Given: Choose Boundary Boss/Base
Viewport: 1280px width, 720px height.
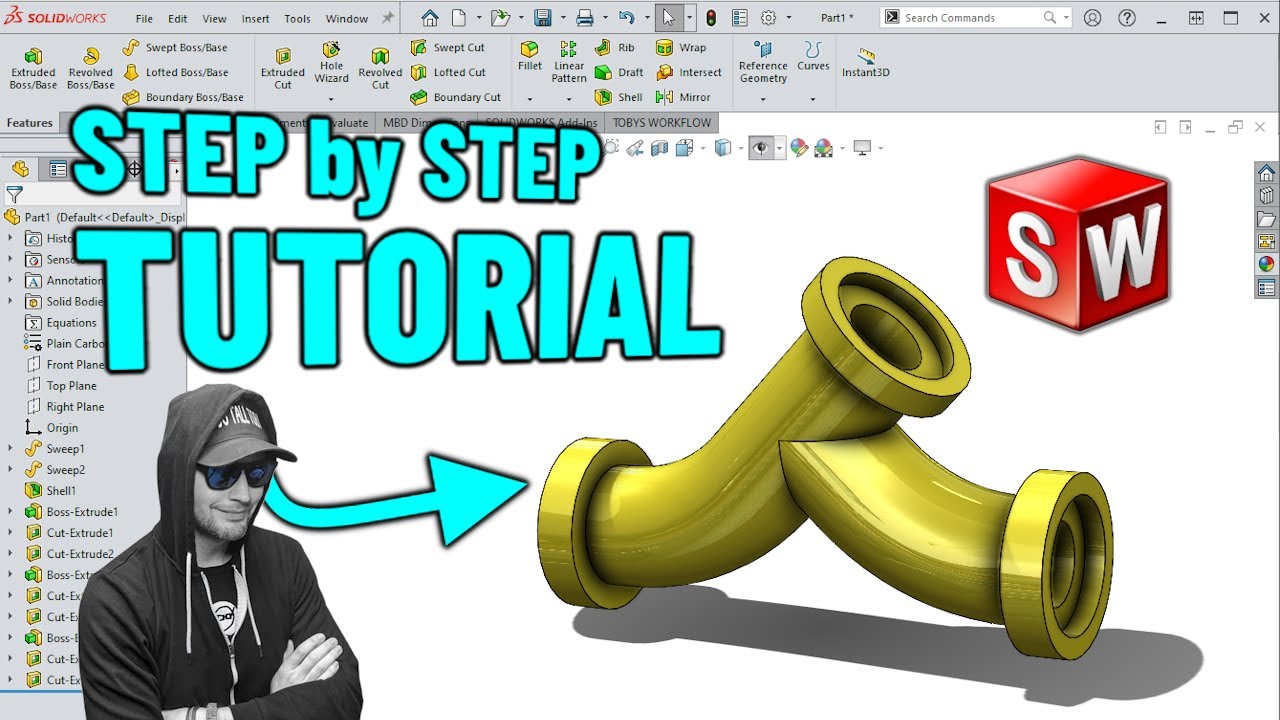Looking at the screenshot, I should tap(183, 97).
